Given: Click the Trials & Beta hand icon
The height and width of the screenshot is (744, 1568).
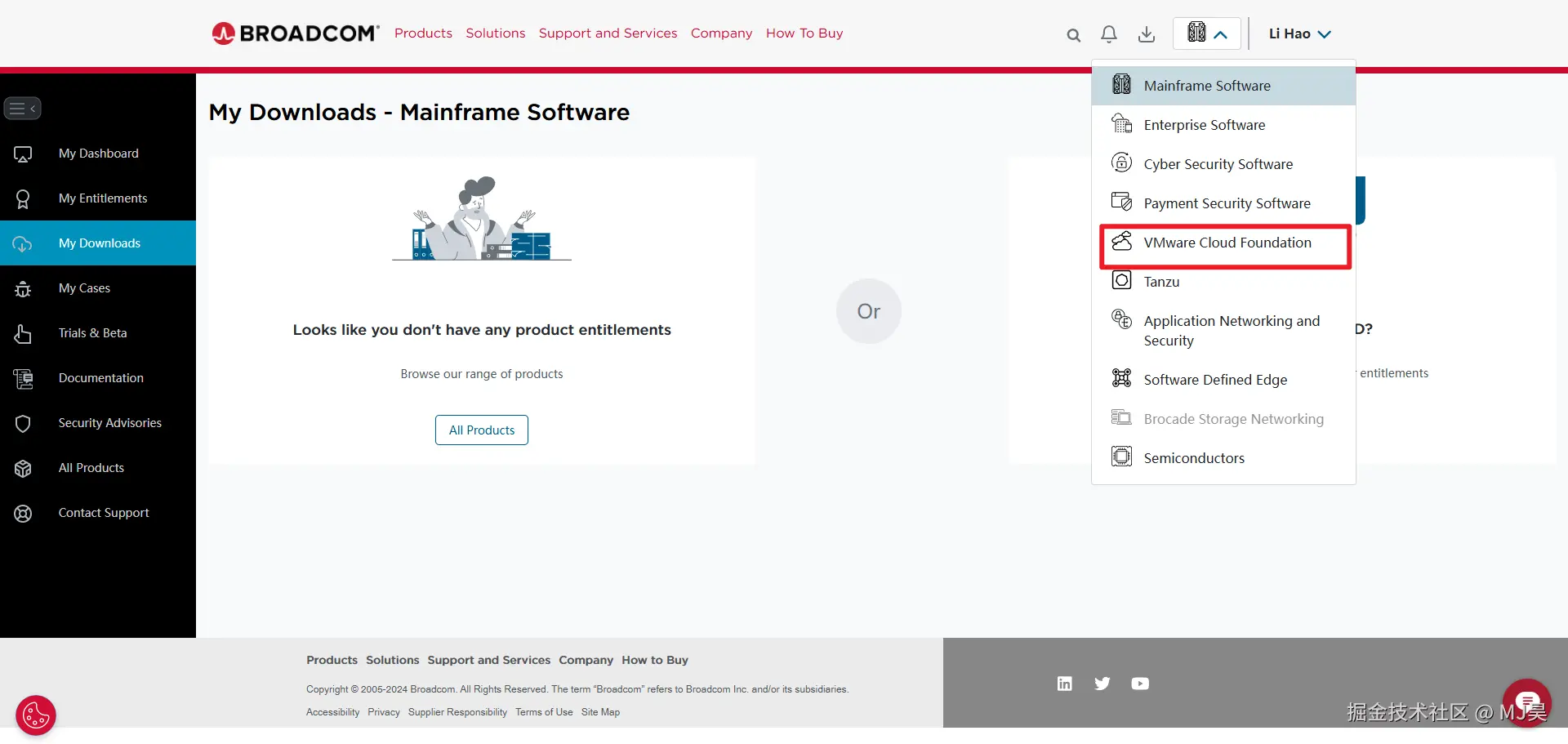Looking at the screenshot, I should pos(23,333).
